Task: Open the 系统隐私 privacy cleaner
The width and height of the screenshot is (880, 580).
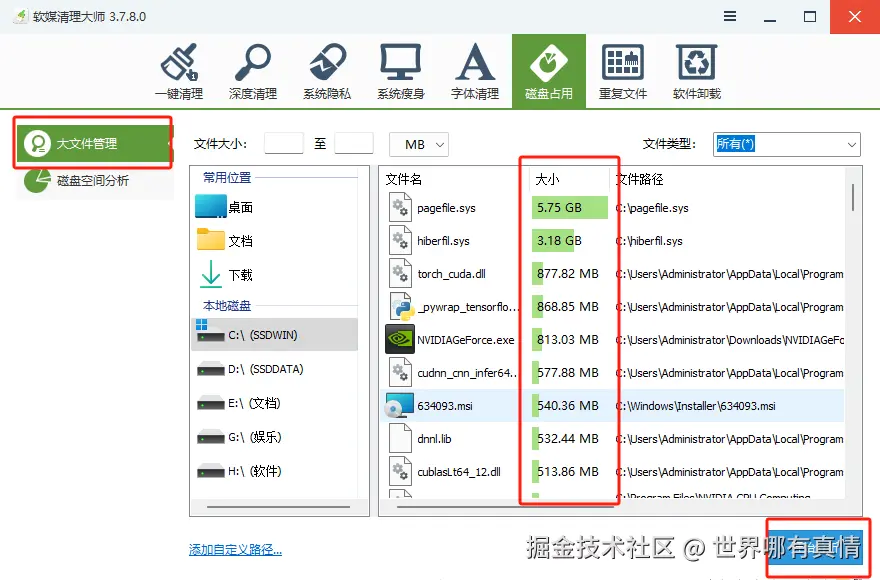Action: [327, 71]
